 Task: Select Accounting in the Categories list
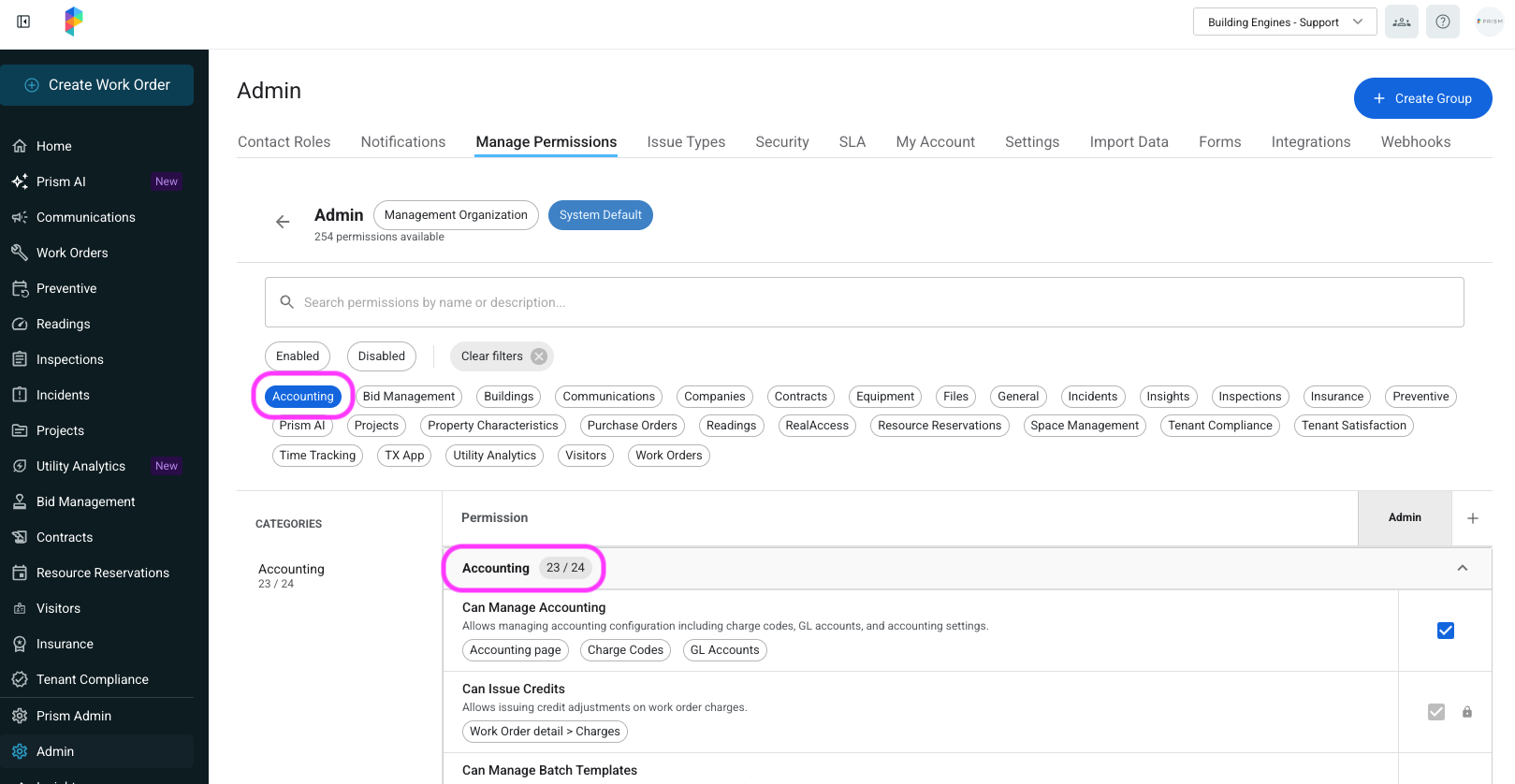pos(291,569)
